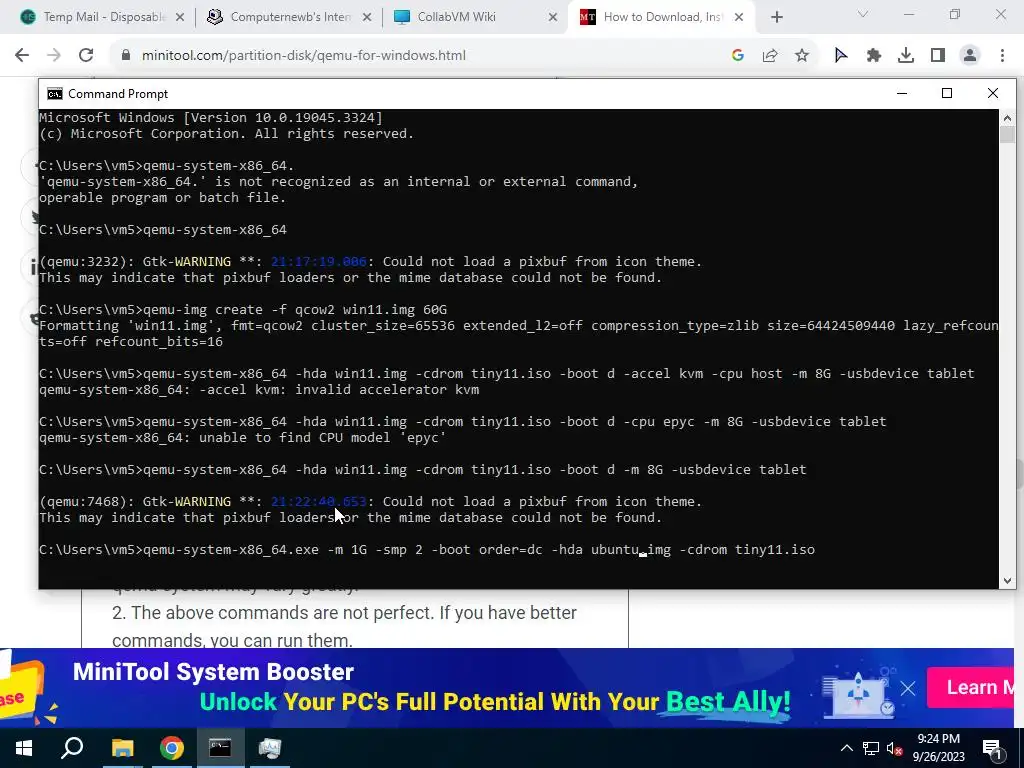Click the site lock icon
1024x768 pixels.
coord(126,56)
